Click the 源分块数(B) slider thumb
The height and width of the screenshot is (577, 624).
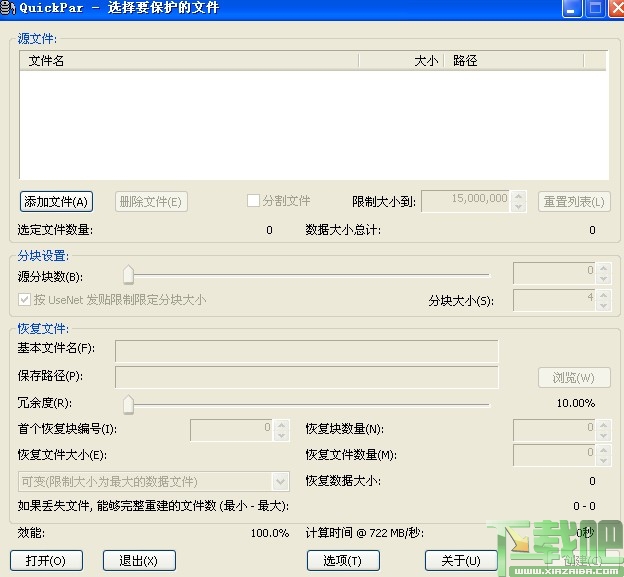coord(128,275)
